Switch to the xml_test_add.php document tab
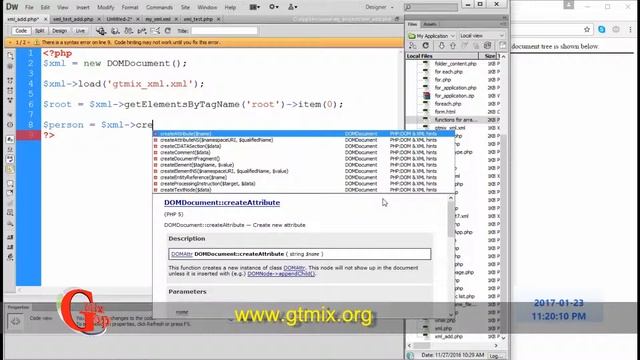The image size is (640, 360). pyautogui.click(x=73, y=19)
